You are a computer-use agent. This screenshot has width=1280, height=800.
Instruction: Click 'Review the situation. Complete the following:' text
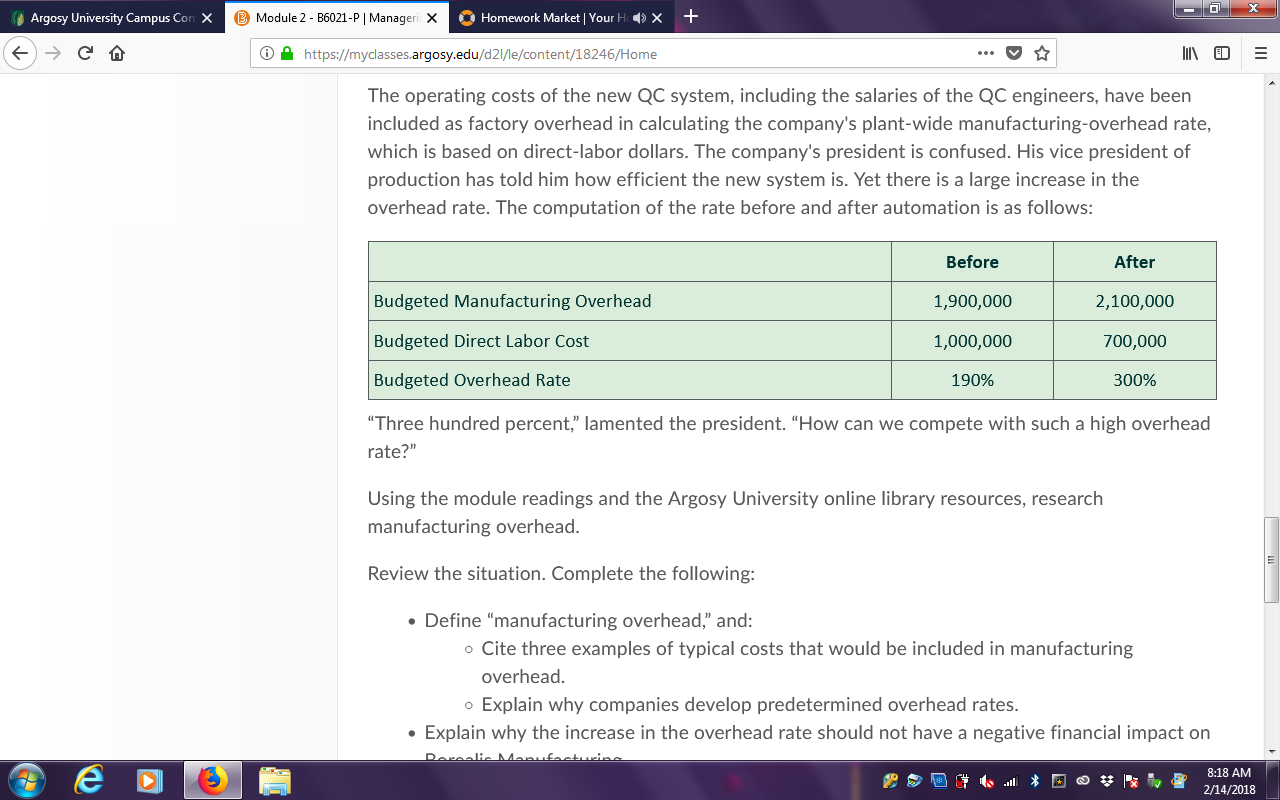[x=561, y=574]
